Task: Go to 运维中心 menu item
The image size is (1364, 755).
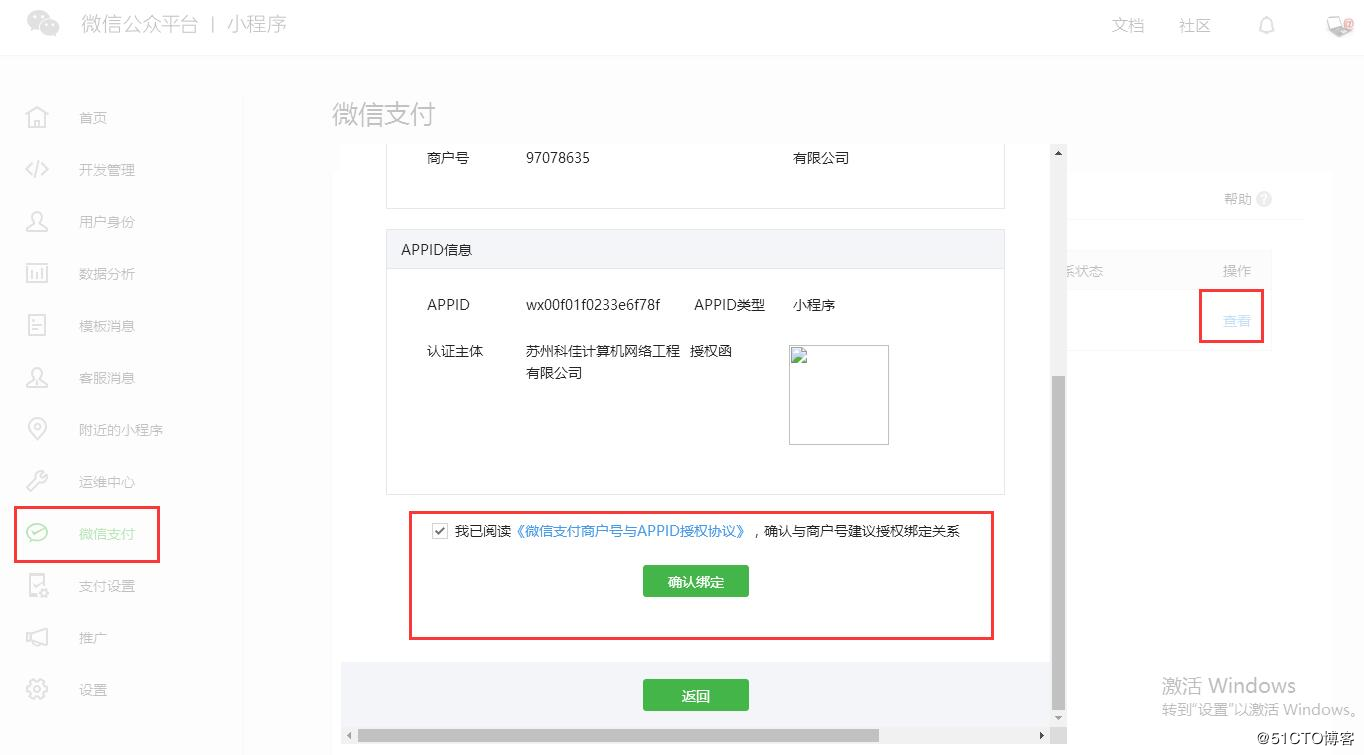Action: [107, 482]
